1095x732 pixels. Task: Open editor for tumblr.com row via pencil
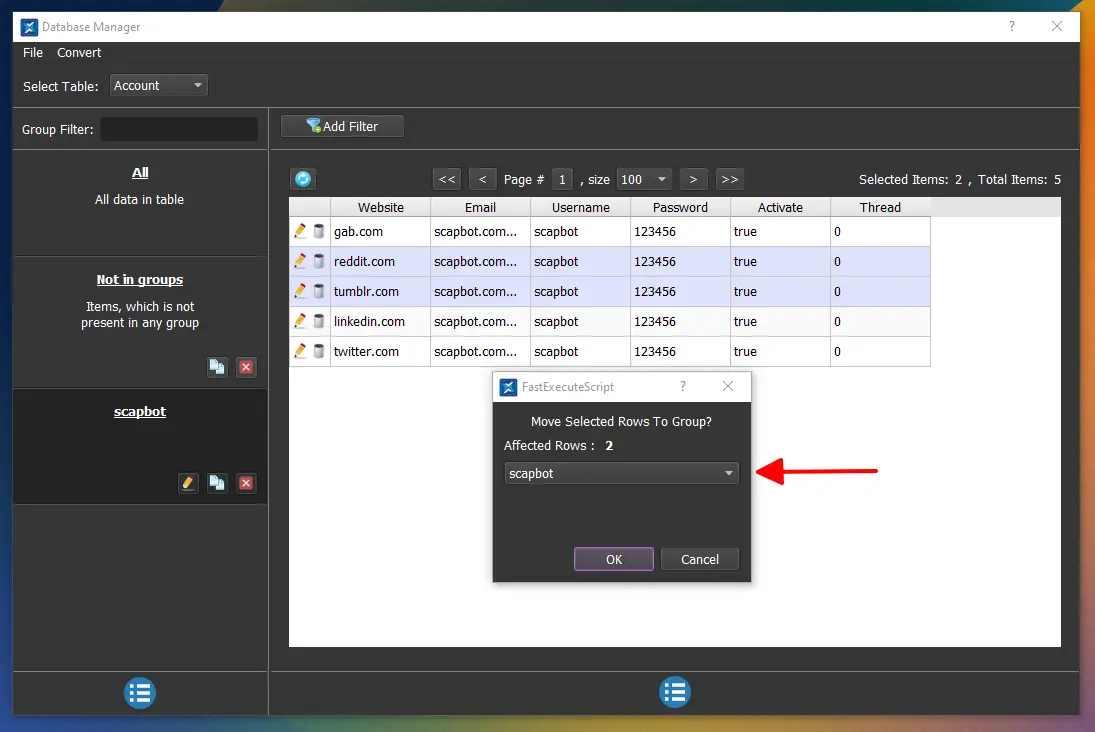tap(300, 291)
